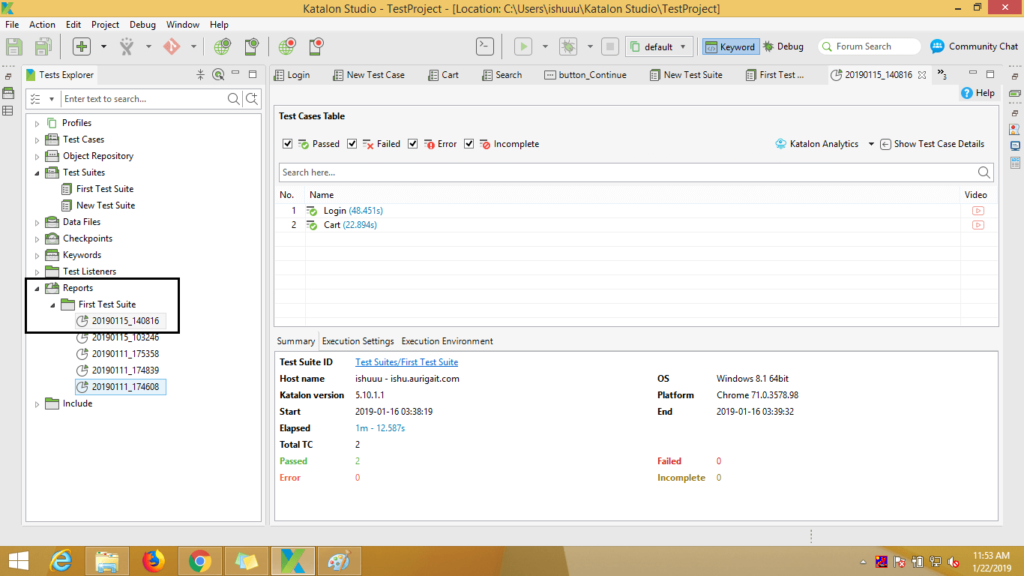Click the Stop execution square icon
The image size is (1024, 576).
tap(610, 46)
